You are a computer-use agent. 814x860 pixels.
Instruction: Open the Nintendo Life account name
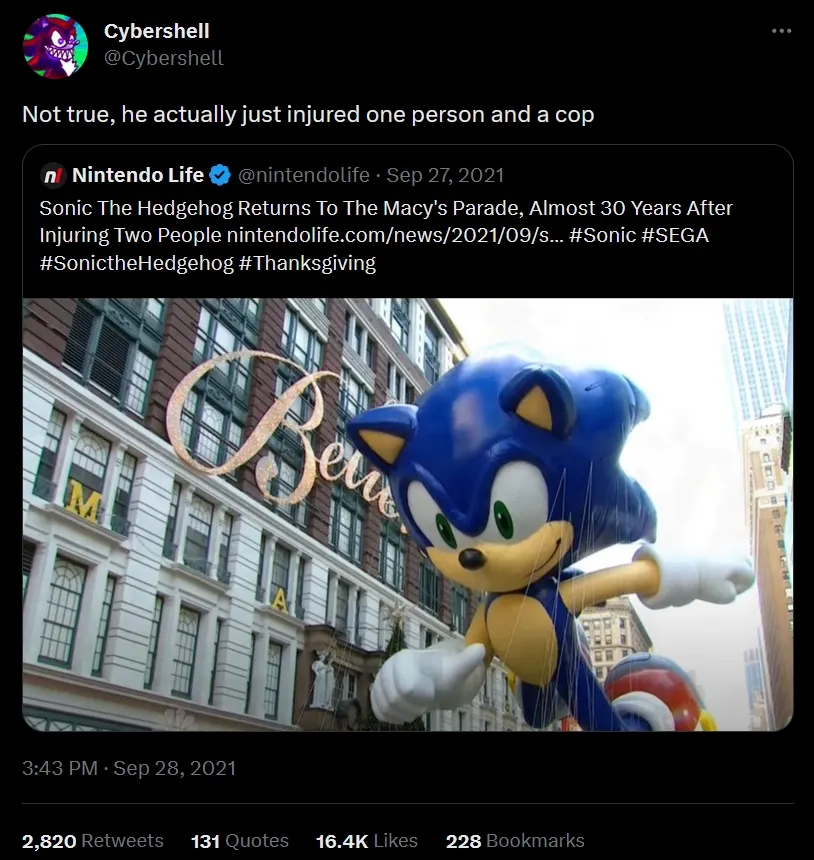(x=137, y=176)
